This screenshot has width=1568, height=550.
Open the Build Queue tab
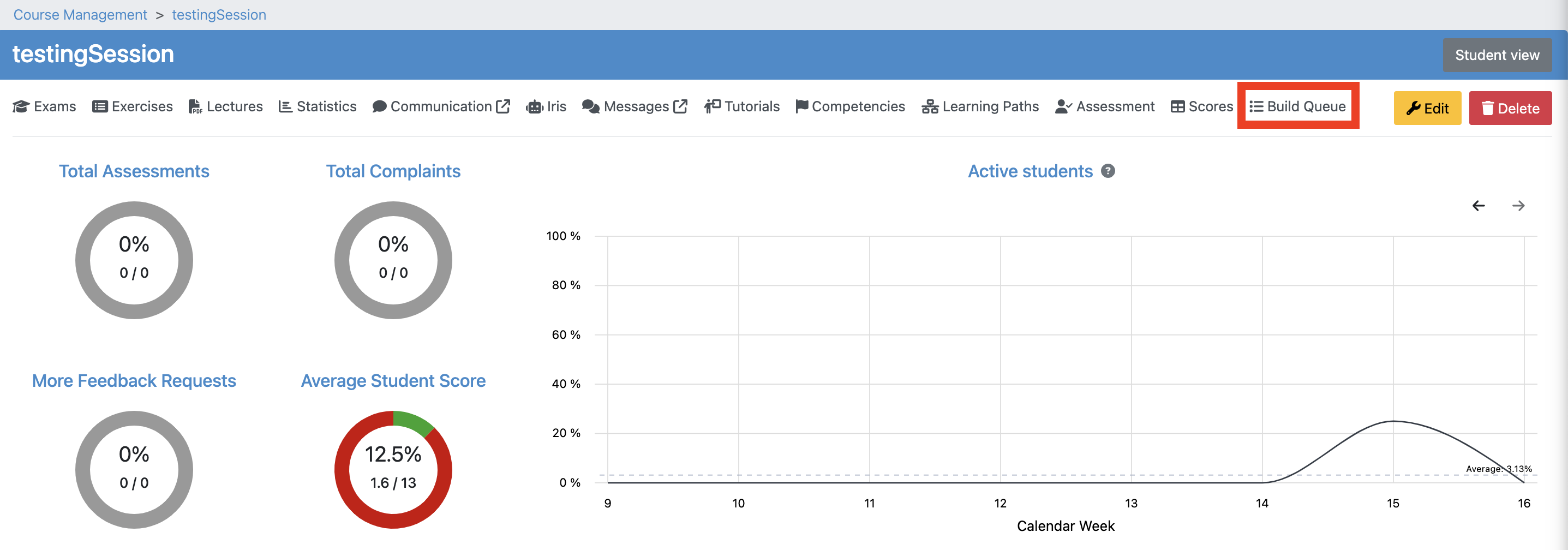(x=1298, y=106)
